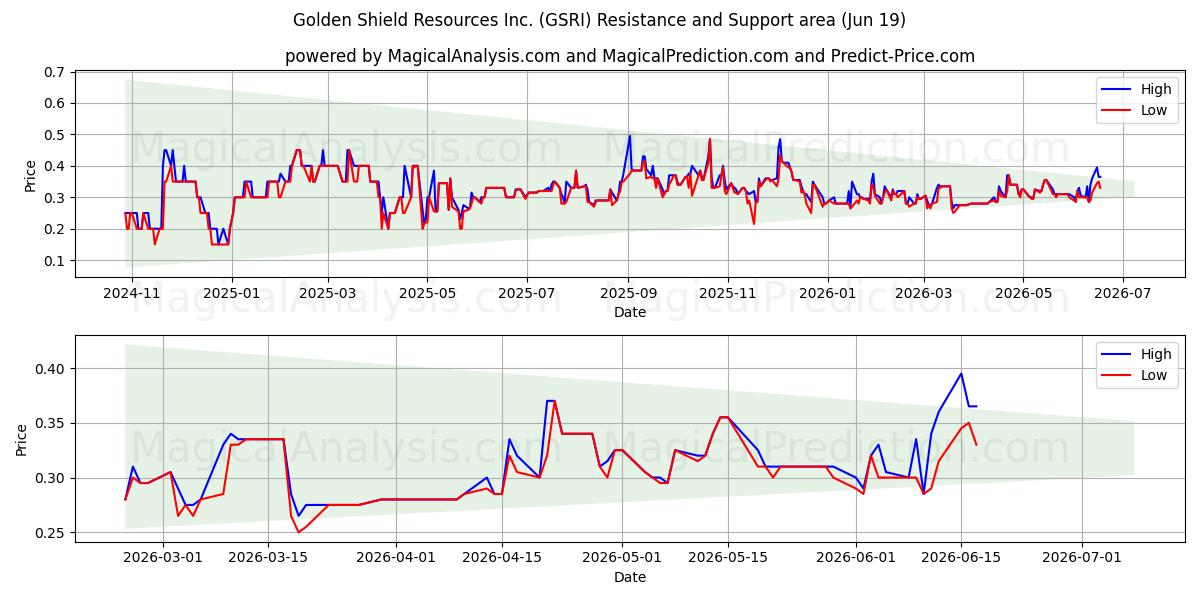Click top chart y-axis value '0.3'

[x=54, y=198]
